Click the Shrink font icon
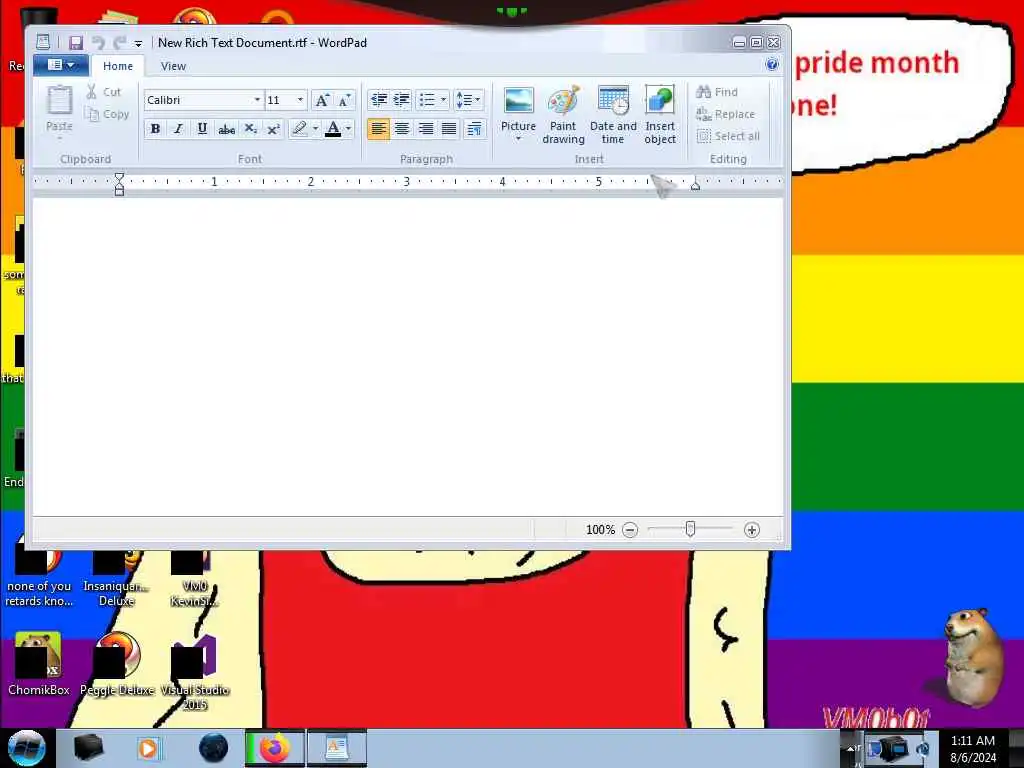The image size is (1024, 768). 344,100
